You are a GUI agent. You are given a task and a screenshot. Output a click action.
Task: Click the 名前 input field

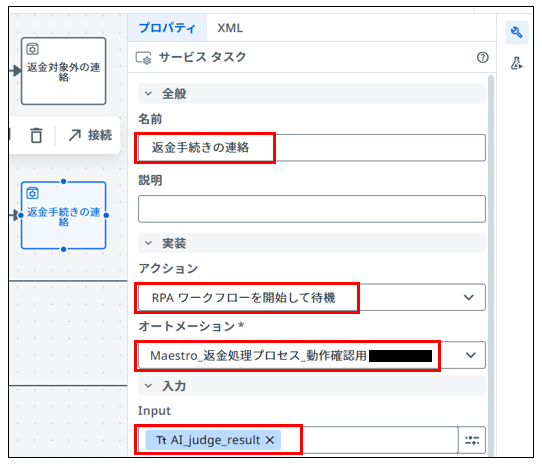pos(312,148)
